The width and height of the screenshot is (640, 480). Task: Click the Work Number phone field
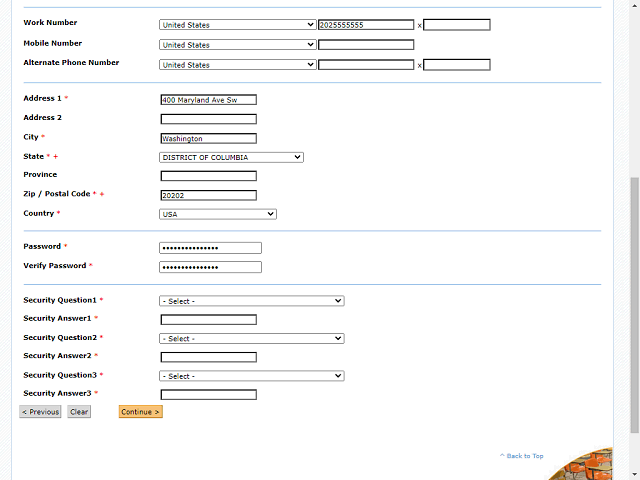point(366,25)
